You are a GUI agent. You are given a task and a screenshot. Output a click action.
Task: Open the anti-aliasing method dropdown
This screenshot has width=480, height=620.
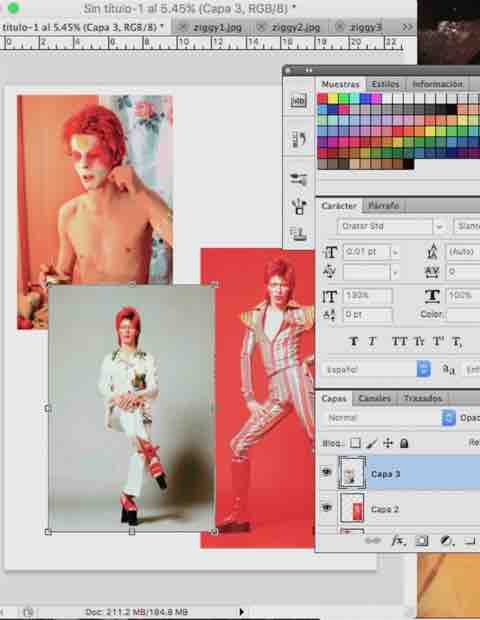472,370
